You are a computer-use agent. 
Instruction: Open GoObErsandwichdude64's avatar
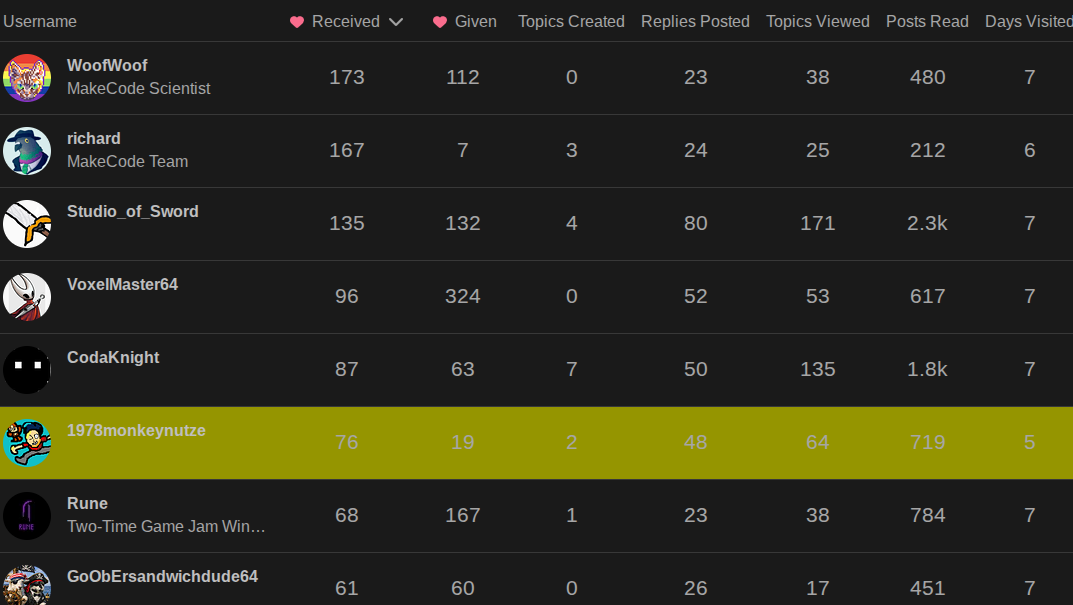point(27,586)
